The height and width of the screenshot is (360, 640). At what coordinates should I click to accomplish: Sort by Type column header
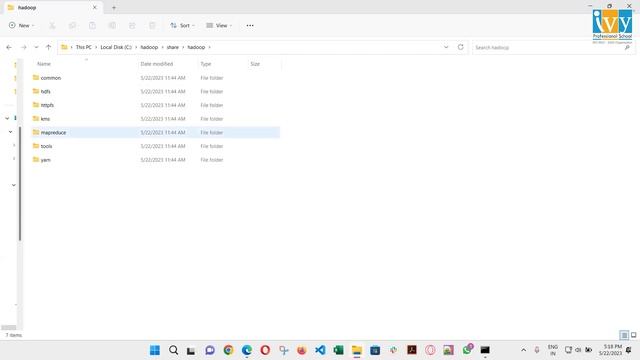click(206, 64)
